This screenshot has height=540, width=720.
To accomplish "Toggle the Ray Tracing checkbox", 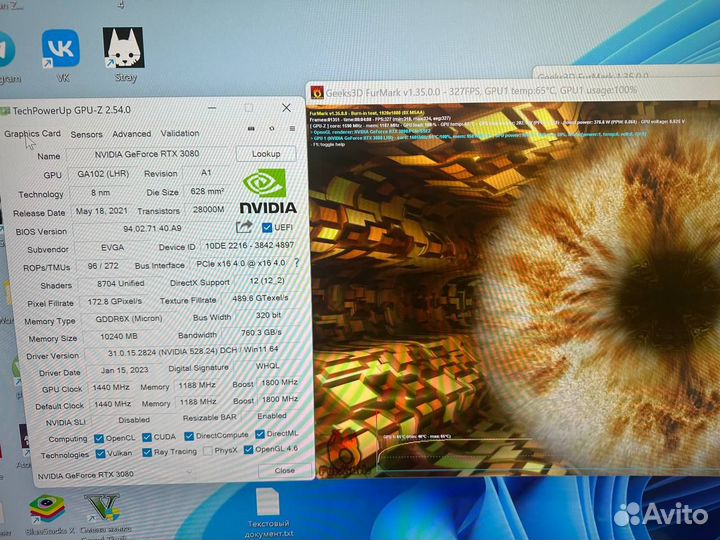I will pos(147,452).
